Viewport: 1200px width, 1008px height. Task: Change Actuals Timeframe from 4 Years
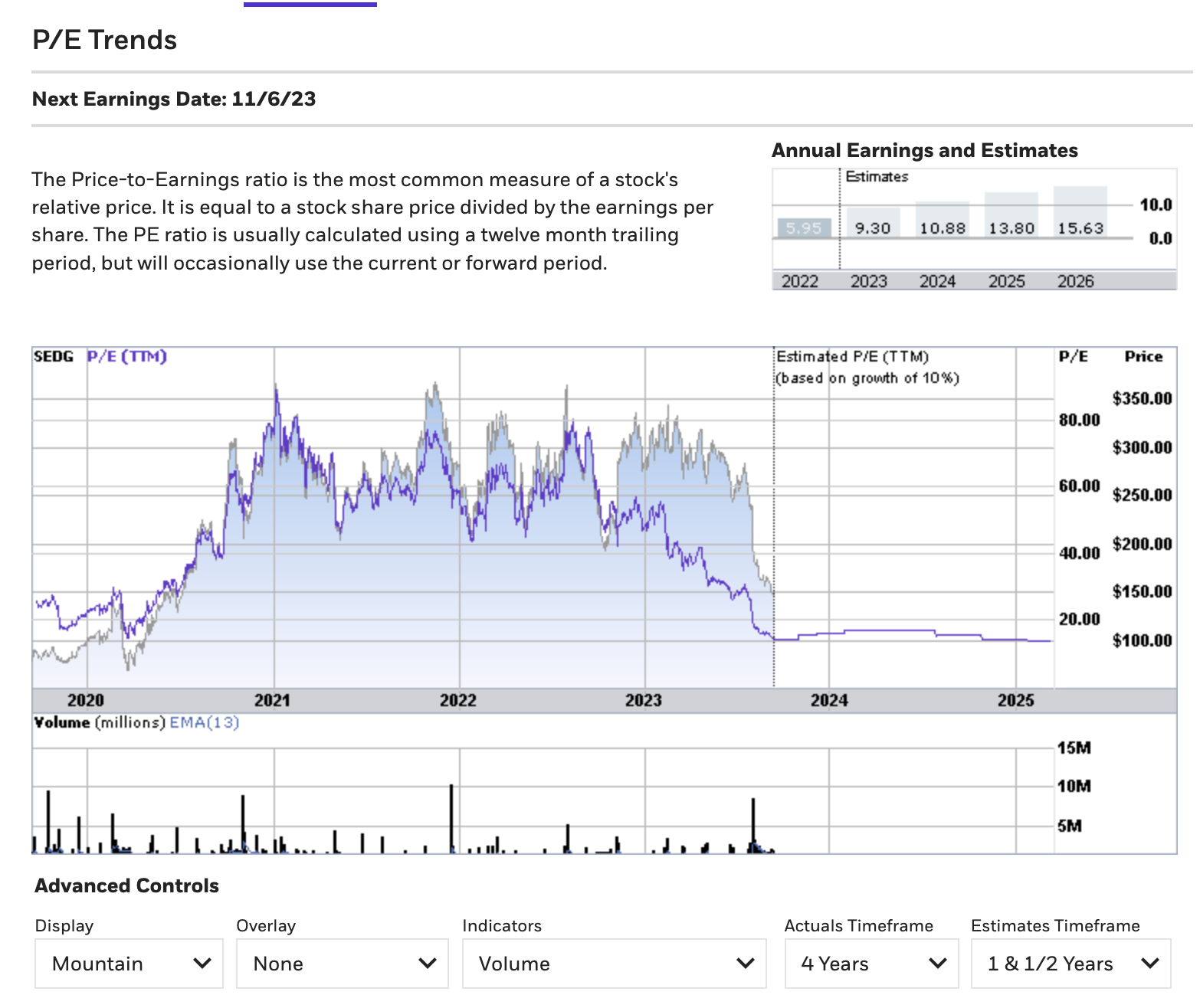(x=871, y=963)
